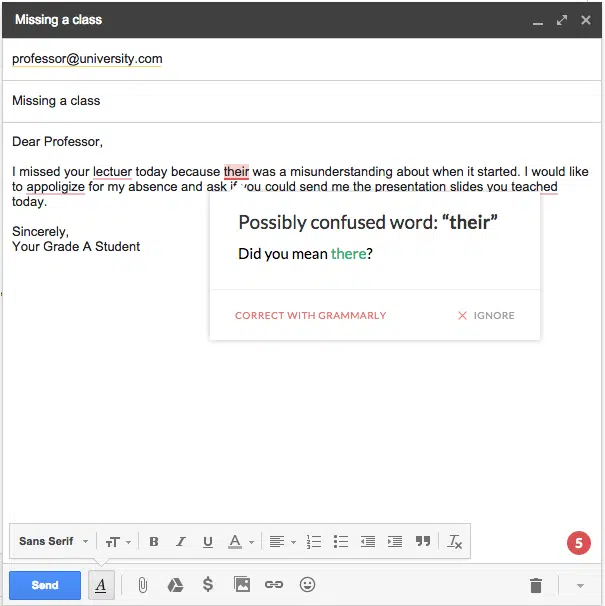This screenshot has width=605, height=606.
Task: Open the emoji picker smiley icon
Action: (308, 585)
